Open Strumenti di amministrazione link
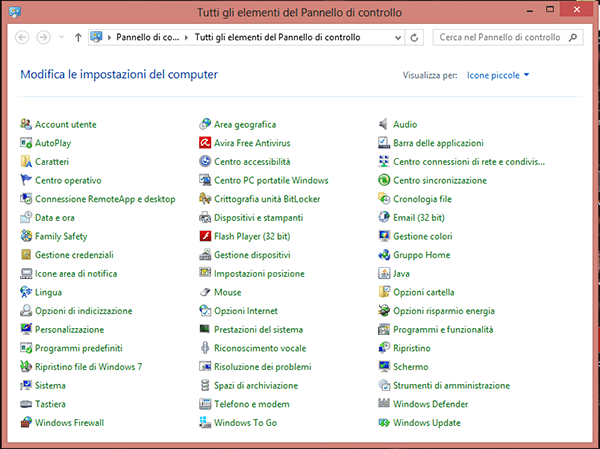The width and height of the screenshot is (600, 449). 451,385
